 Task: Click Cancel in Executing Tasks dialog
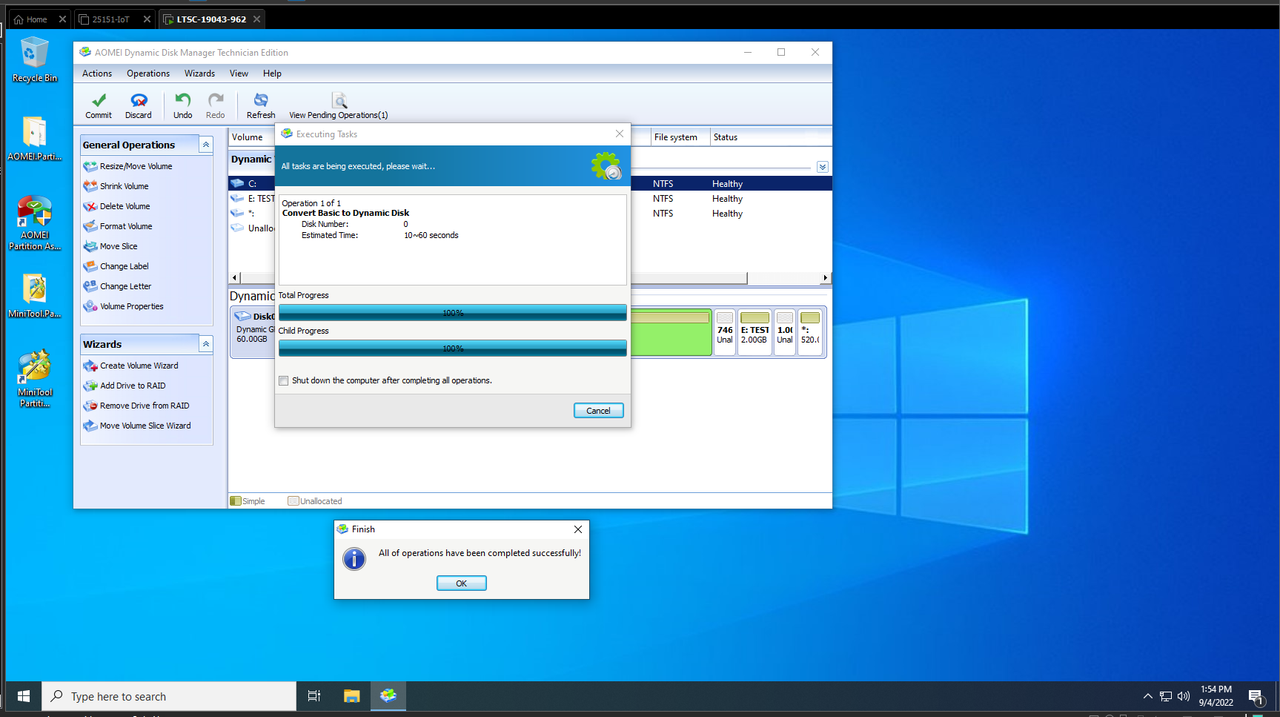598,410
